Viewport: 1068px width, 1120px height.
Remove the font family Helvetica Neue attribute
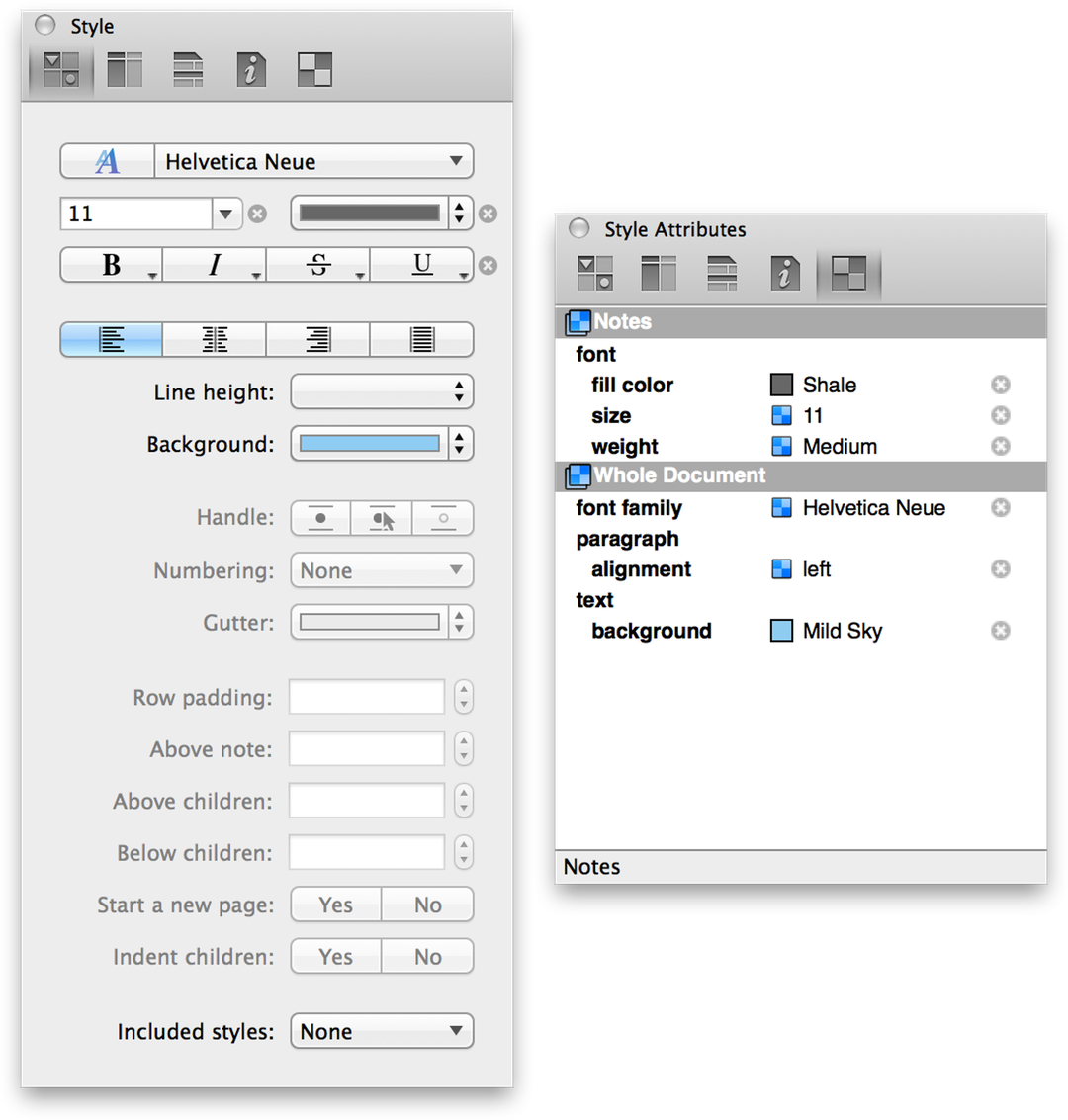pos(1000,508)
